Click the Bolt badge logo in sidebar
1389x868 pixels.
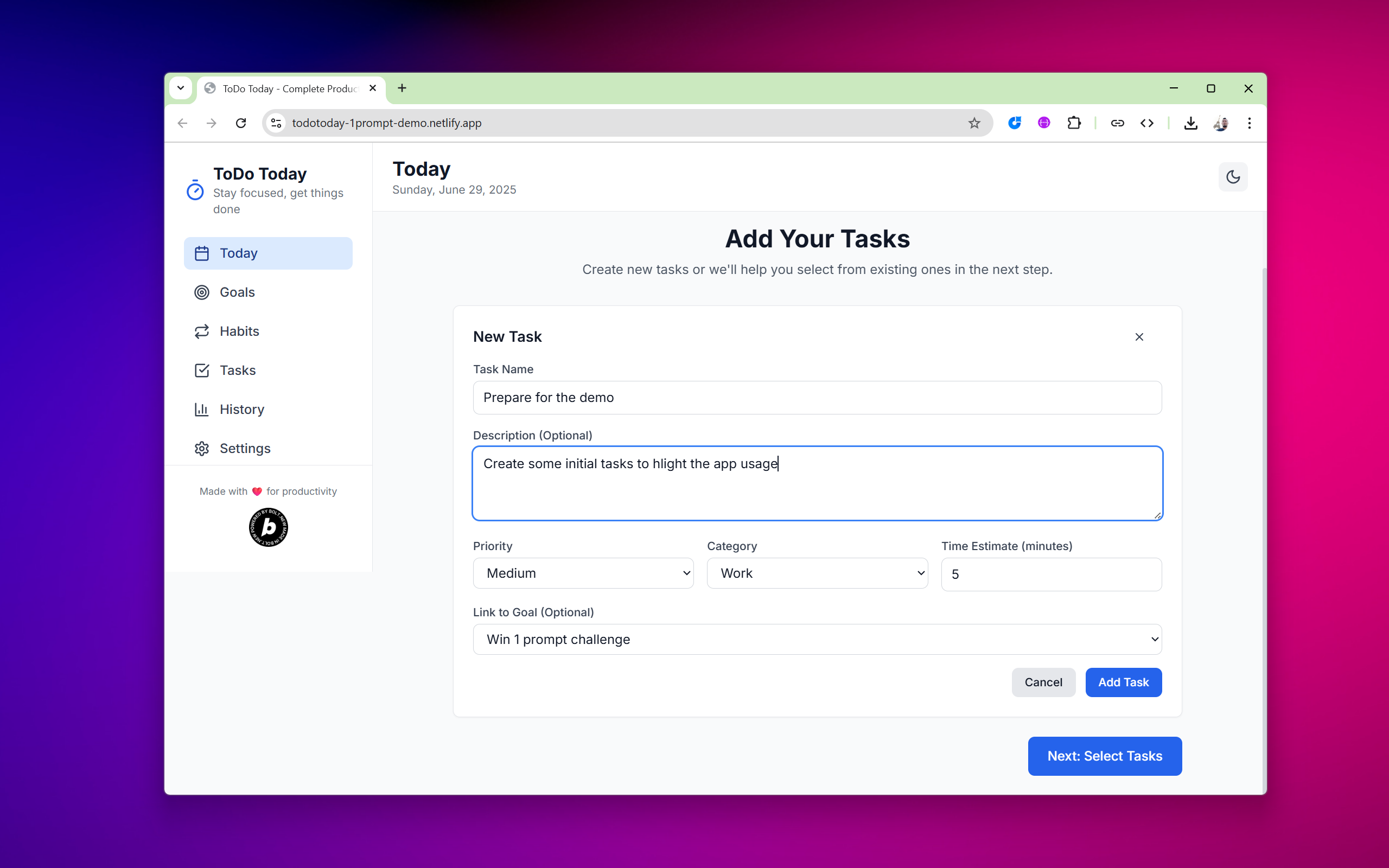pyautogui.click(x=268, y=527)
